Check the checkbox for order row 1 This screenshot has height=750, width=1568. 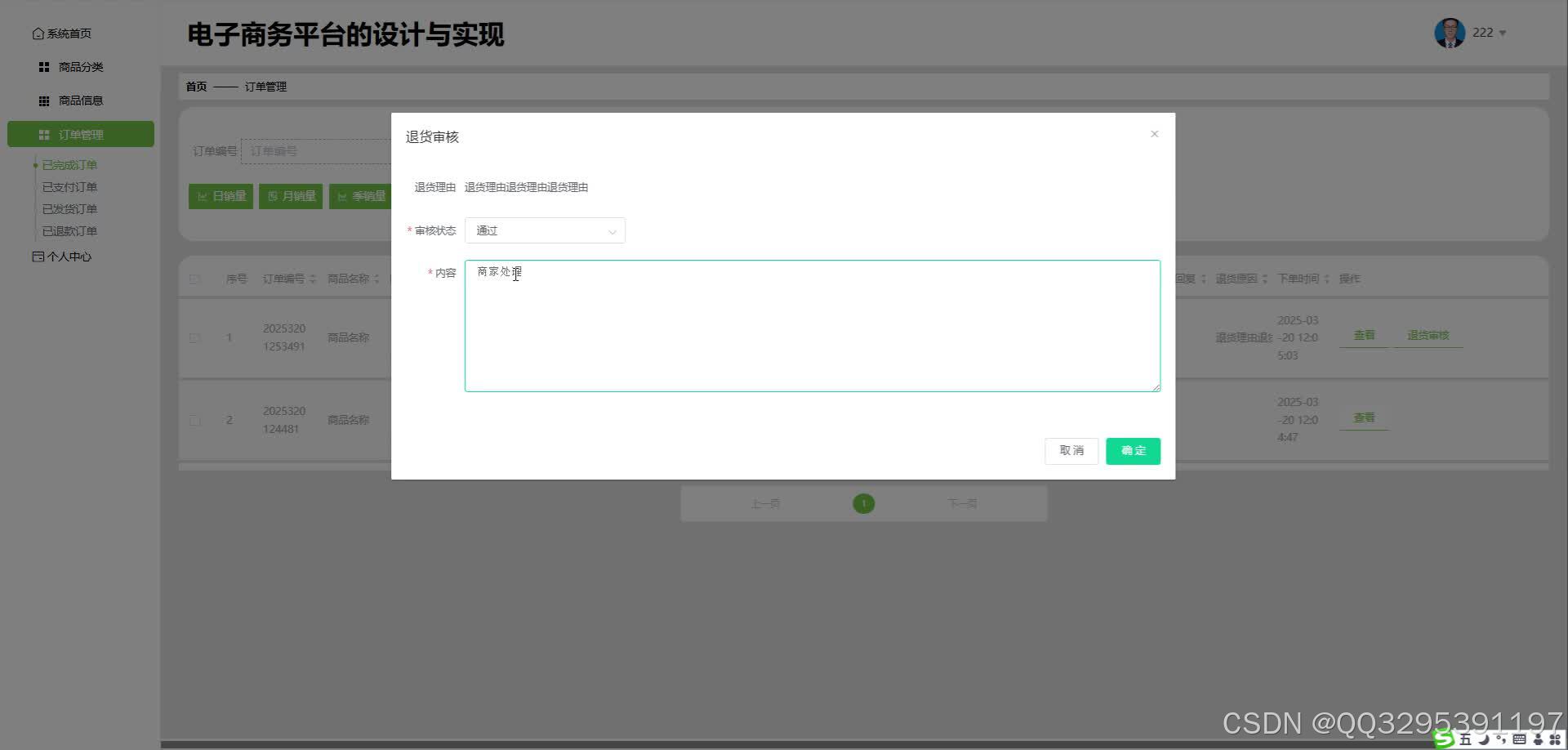click(194, 337)
